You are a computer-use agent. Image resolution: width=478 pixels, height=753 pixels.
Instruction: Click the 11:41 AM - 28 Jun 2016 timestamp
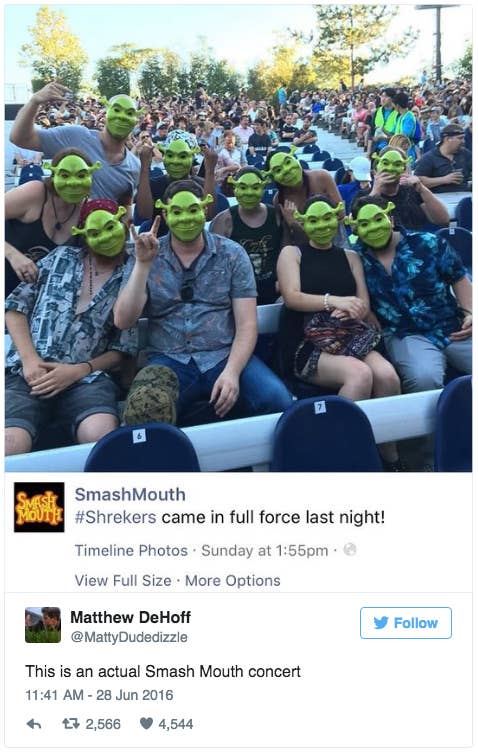99,695
